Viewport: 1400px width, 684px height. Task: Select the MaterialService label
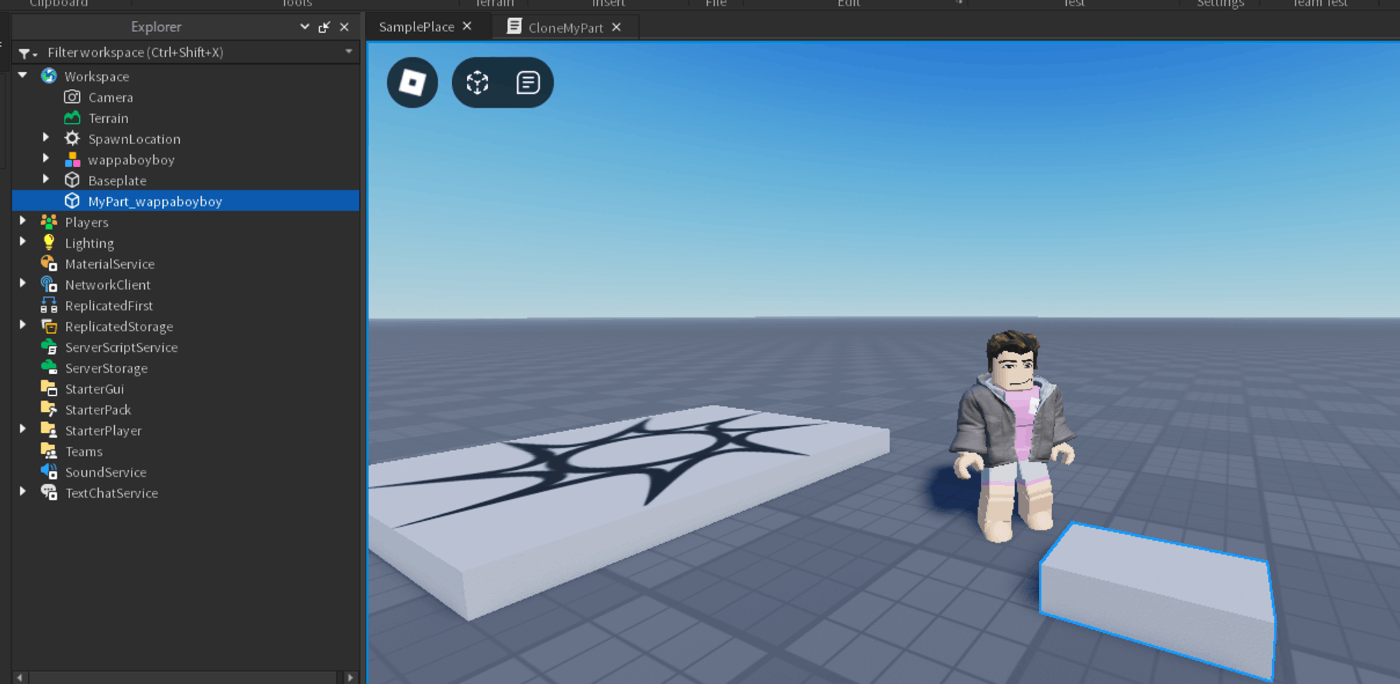(x=110, y=264)
